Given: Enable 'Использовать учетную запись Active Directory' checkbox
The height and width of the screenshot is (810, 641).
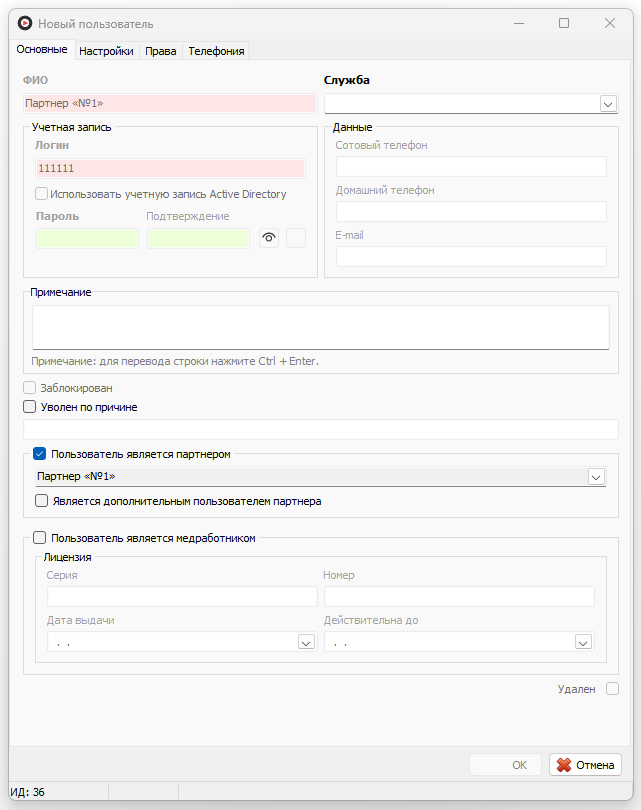Looking at the screenshot, I should point(41,194).
